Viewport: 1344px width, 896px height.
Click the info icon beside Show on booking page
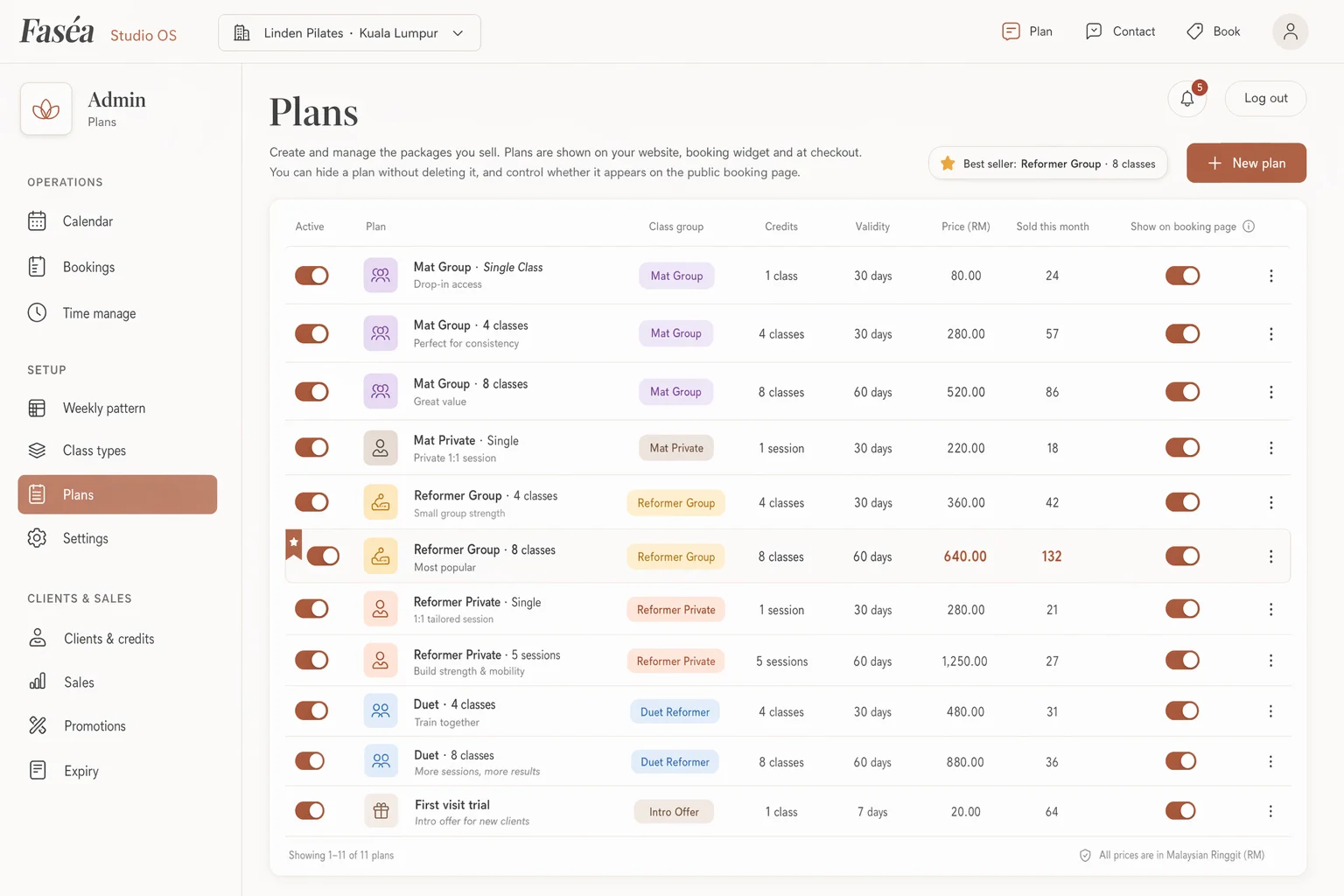[x=1249, y=226]
